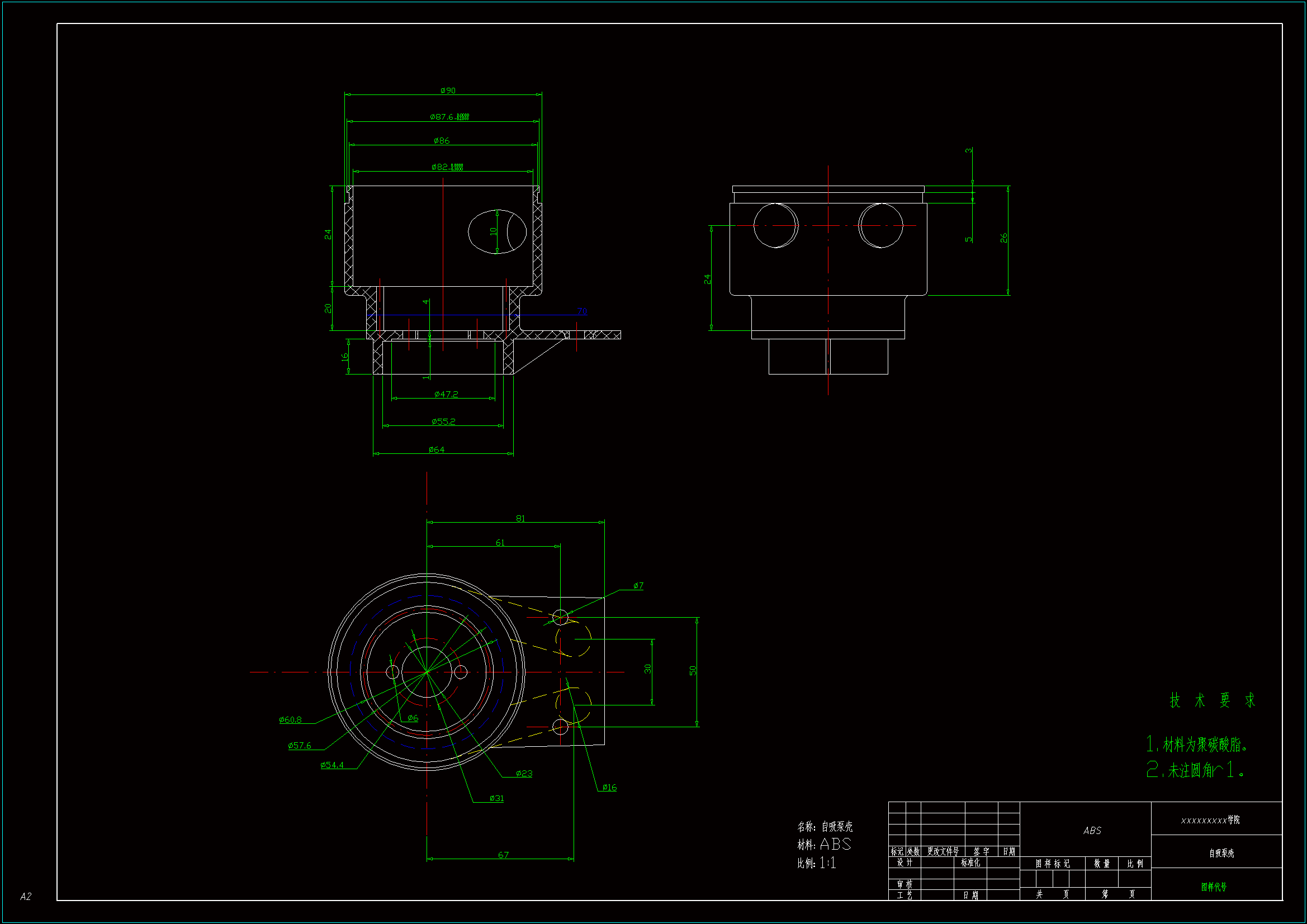Select the ø87.6 toleranced dimension text
This screenshot has width=1307, height=924.
[448, 117]
